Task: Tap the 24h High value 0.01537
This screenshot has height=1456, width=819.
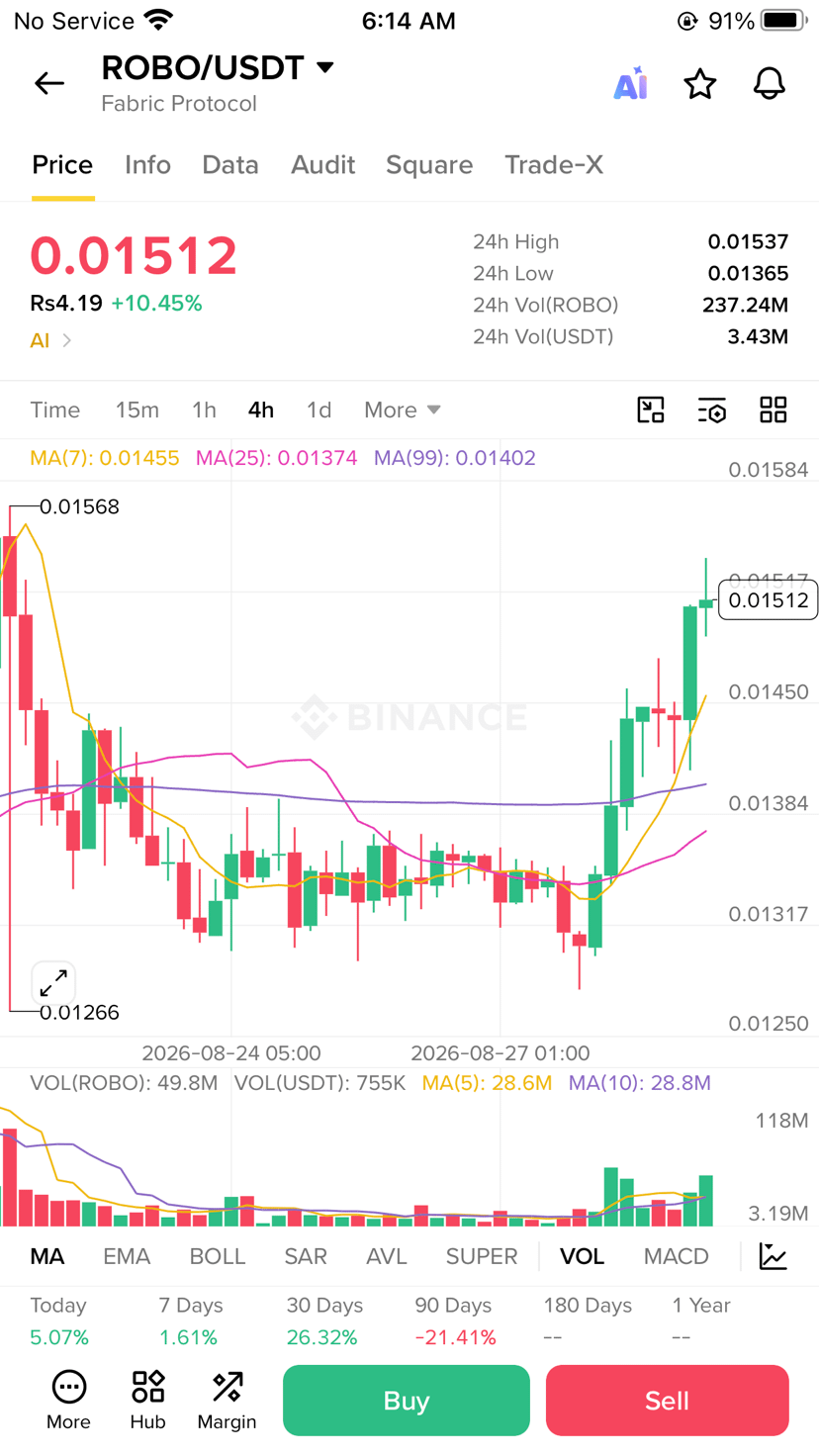Action: 748,241
